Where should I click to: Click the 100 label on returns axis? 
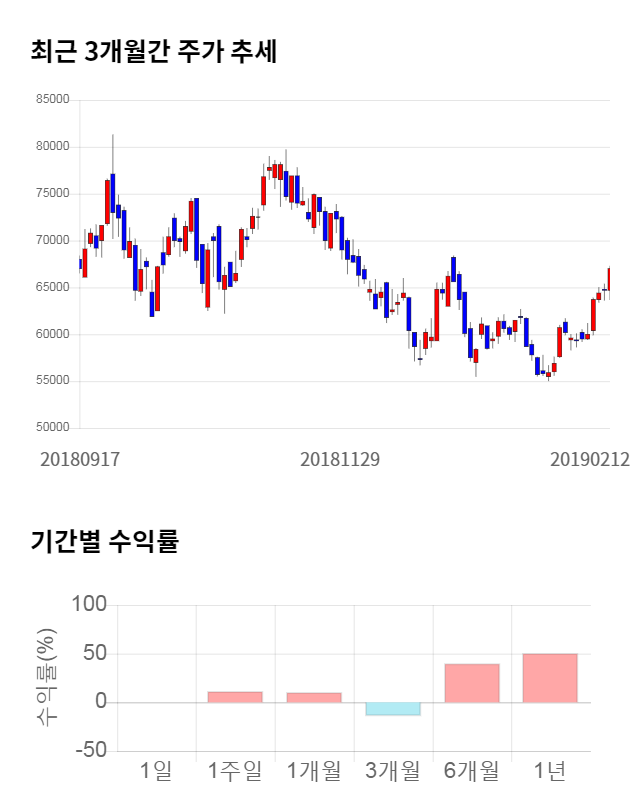(89, 605)
